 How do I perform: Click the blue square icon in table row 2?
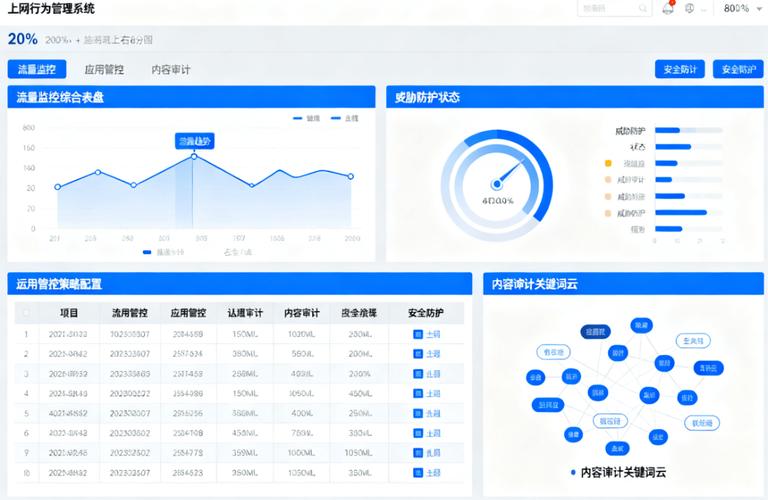click(418, 354)
